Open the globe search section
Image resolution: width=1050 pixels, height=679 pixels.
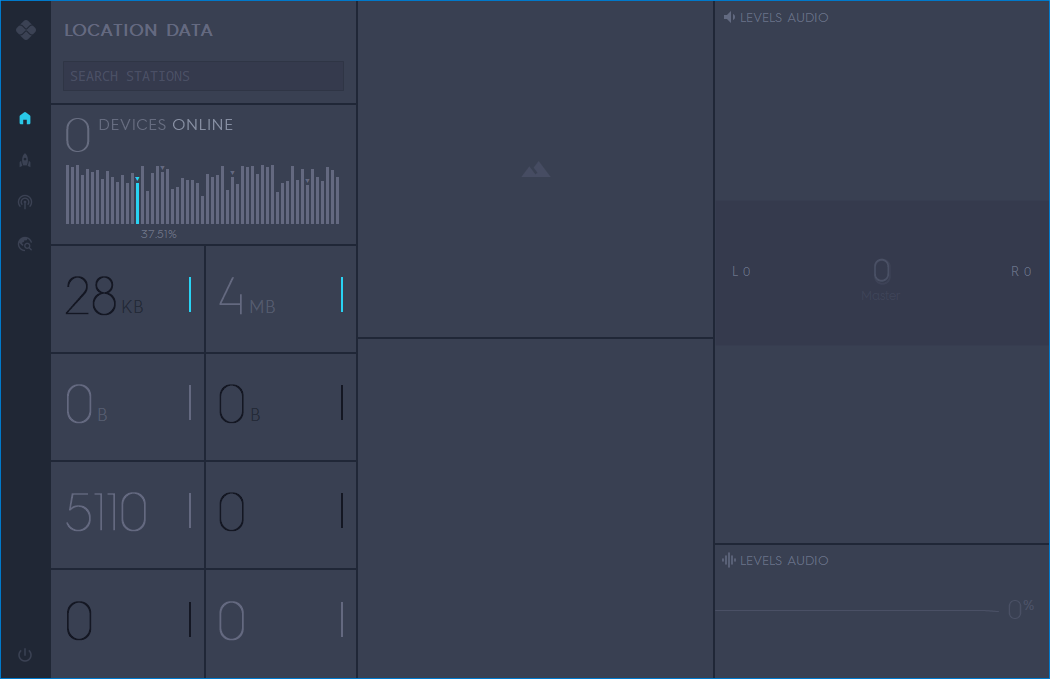(25, 243)
